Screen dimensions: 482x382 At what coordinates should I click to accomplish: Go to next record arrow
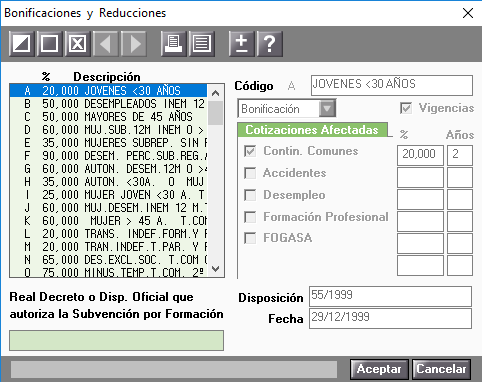[134, 43]
